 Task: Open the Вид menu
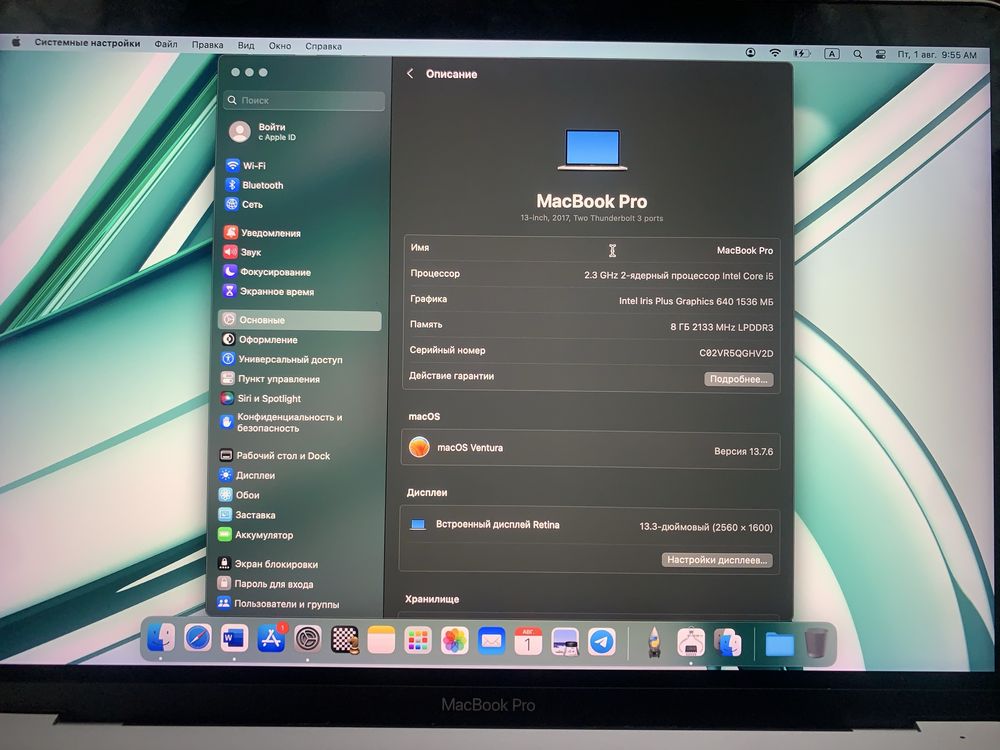tap(246, 45)
